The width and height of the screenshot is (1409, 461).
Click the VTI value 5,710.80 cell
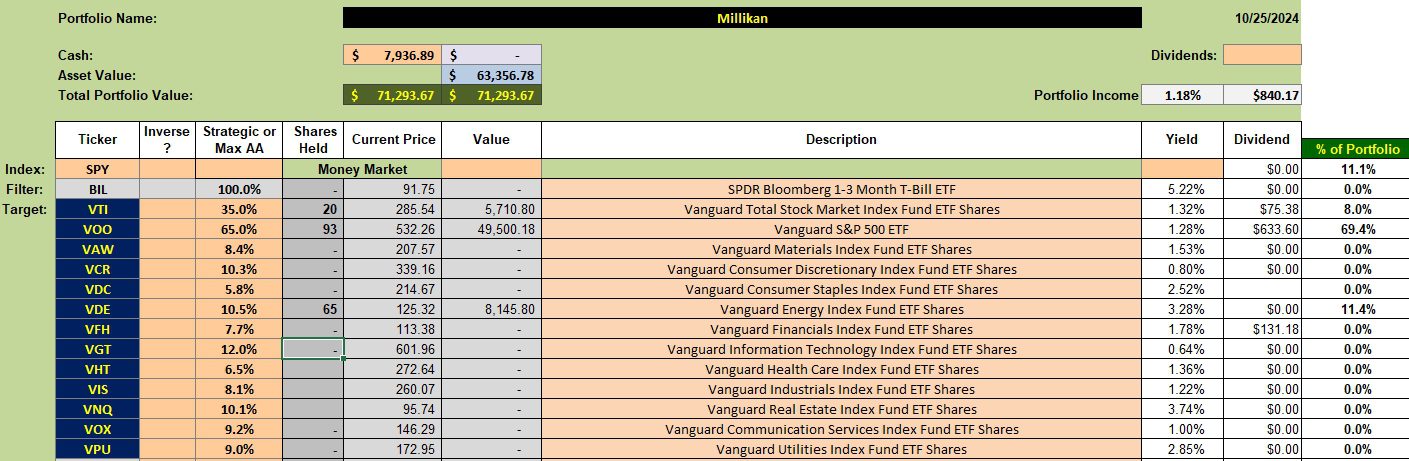click(491, 209)
